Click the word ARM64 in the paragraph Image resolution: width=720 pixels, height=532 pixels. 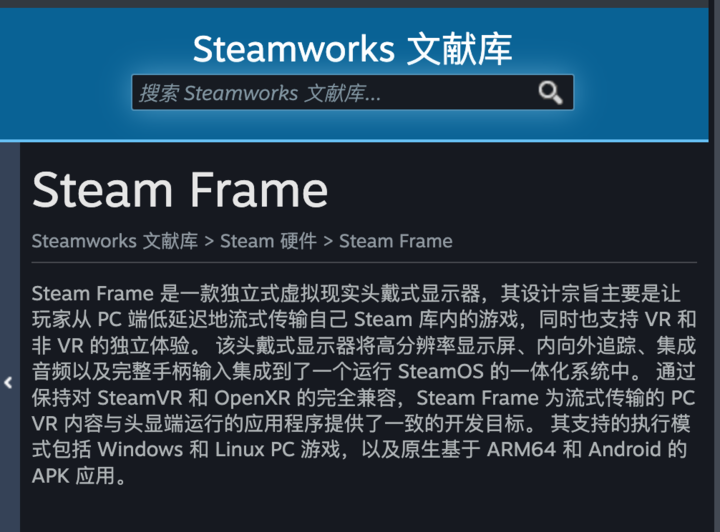[x=521, y=450]
